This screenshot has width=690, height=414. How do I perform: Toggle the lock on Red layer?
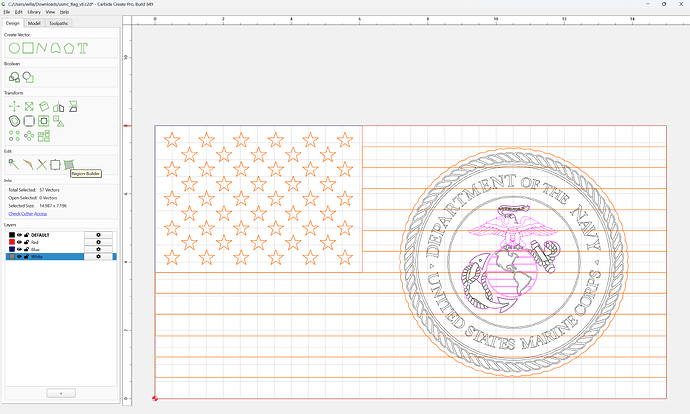pyautogui.click(x=26, y=242)
